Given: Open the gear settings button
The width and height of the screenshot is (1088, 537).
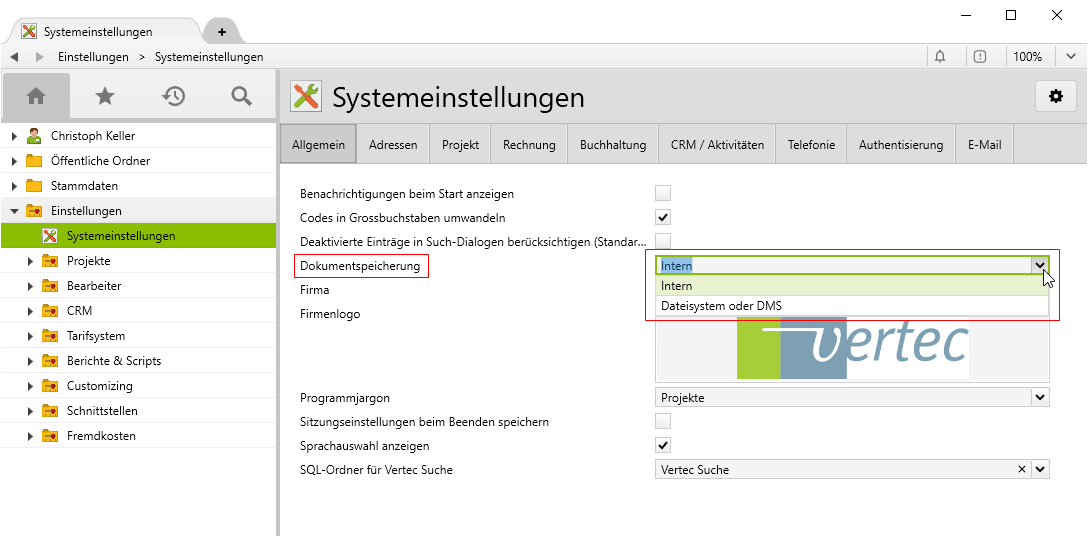Looking at the screenshot, I should click(1055, 96).
